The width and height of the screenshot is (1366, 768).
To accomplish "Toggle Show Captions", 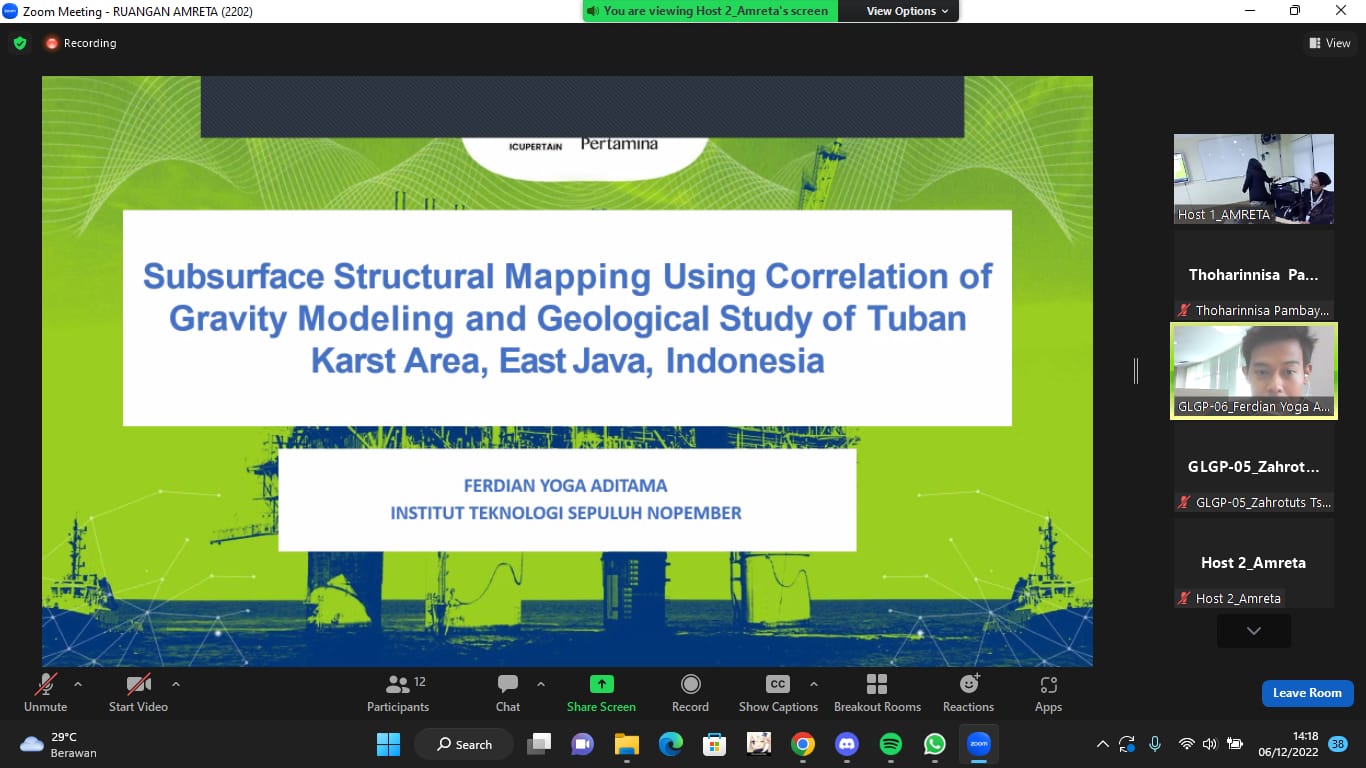I will (x=778, y=693).
